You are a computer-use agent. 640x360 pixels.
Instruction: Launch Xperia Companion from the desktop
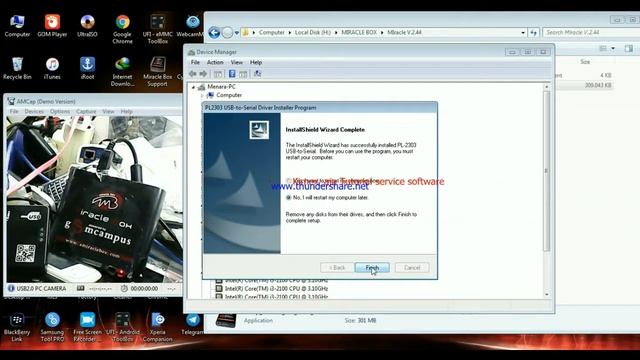click(x=158, y=327)
